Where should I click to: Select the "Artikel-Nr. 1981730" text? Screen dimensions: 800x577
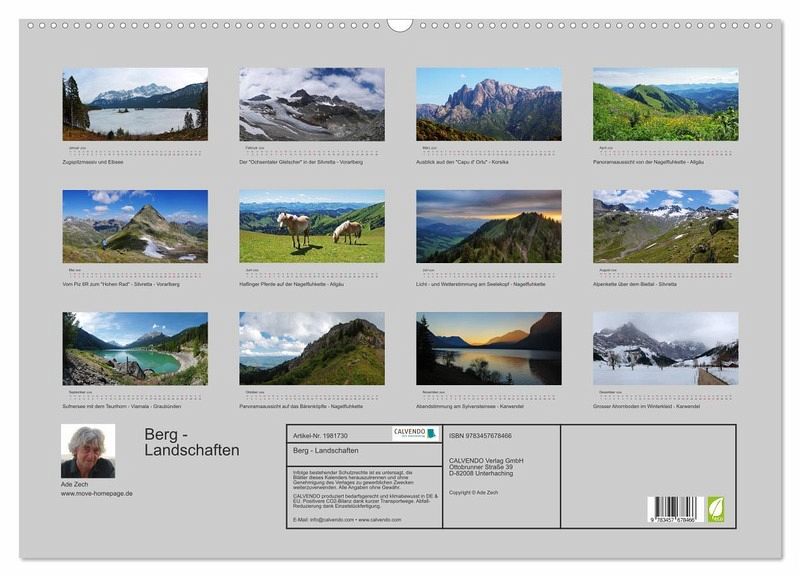point(320,436)
